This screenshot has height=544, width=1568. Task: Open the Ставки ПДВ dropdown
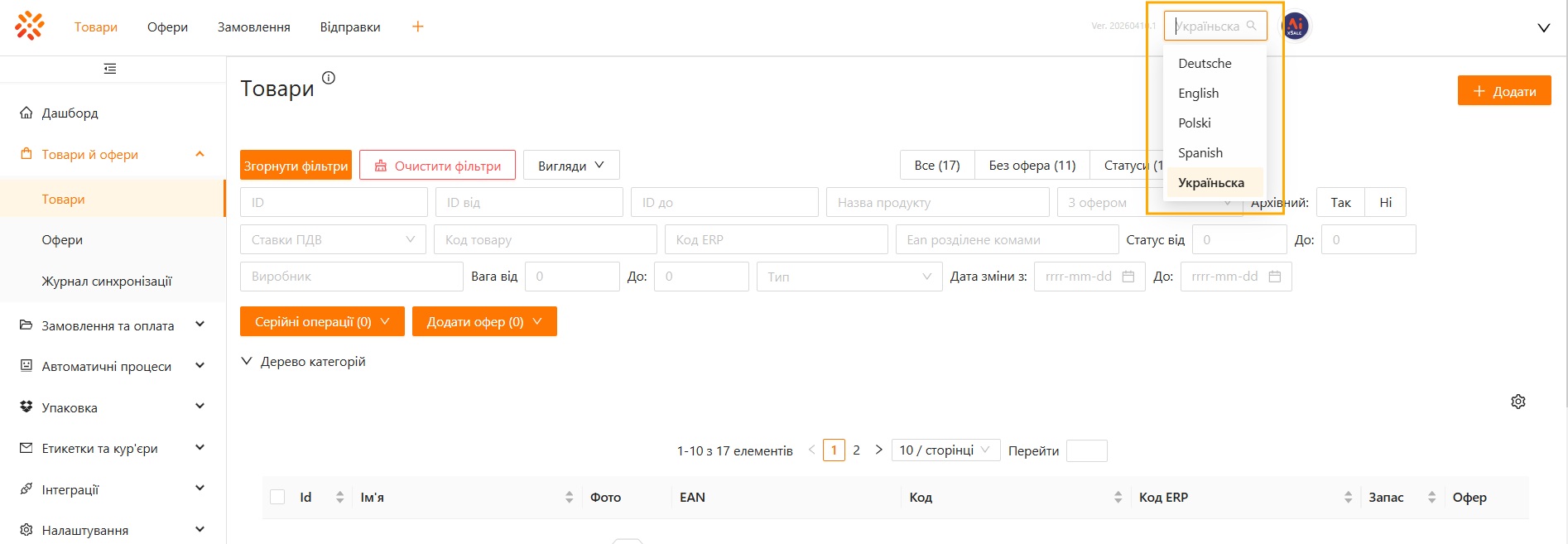[x=333, y=239]
